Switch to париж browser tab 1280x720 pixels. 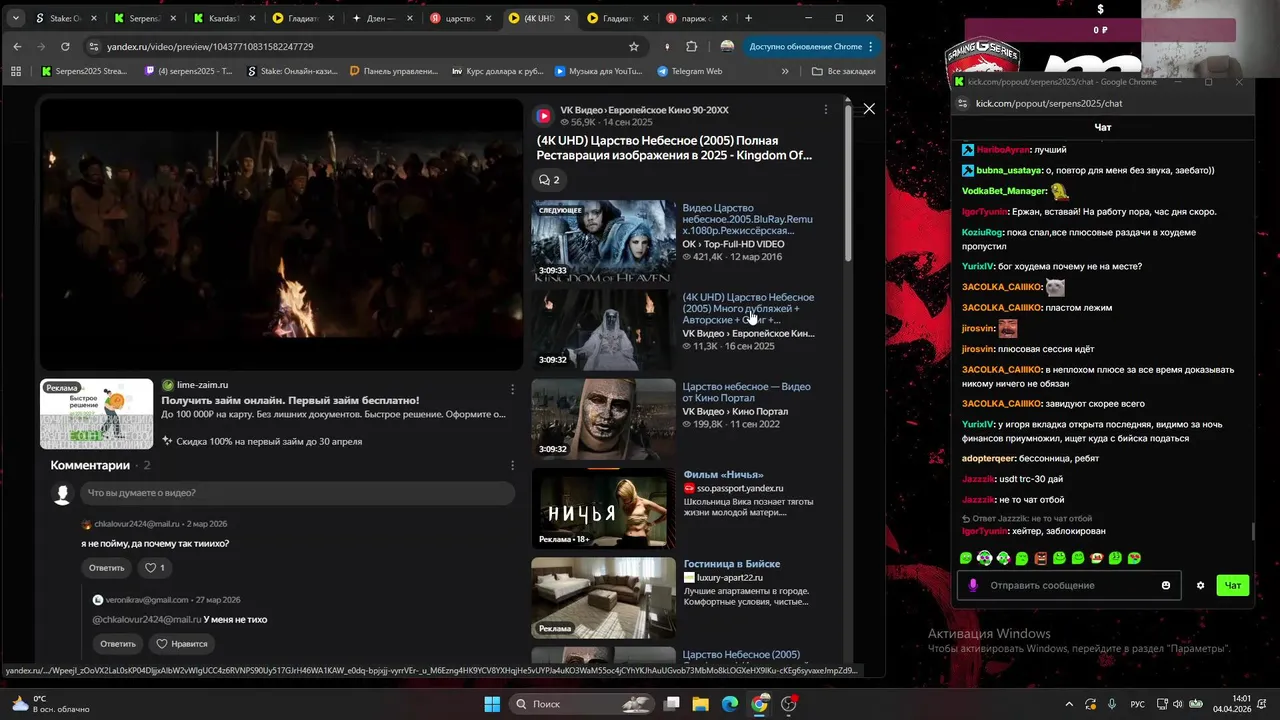(x=698, y=18)
